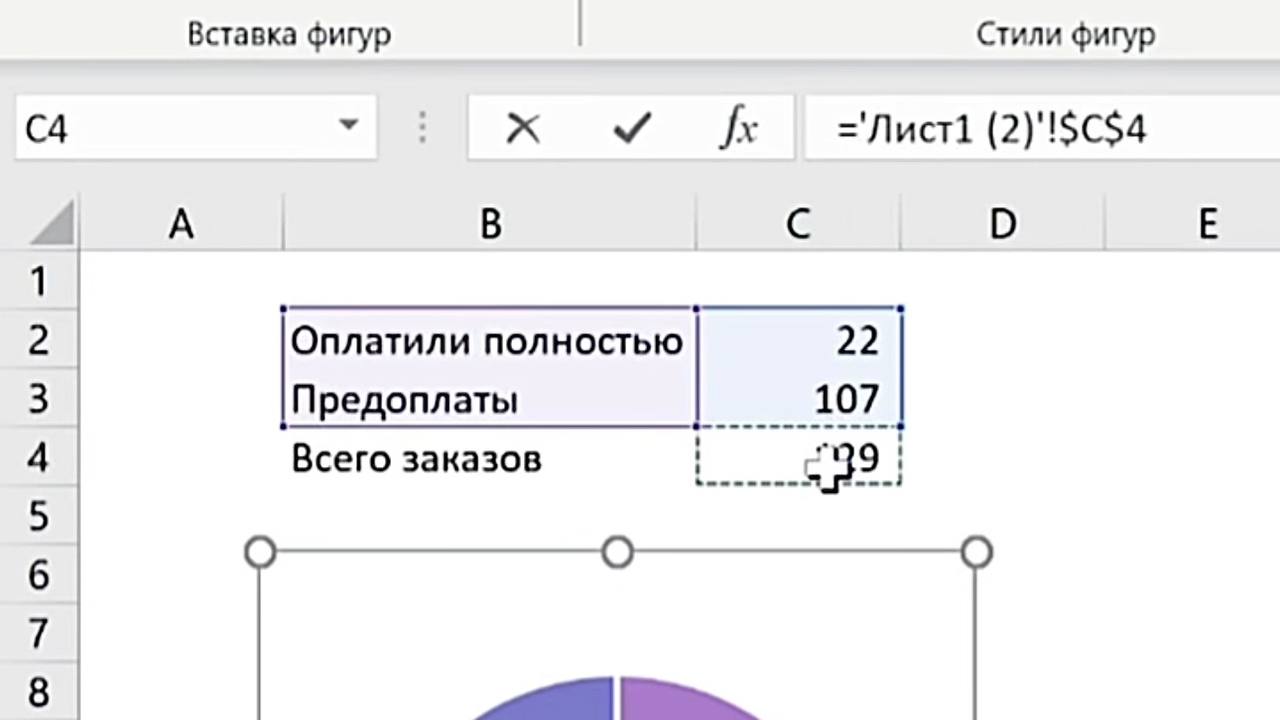Click cell 'Предоплаты'
This screenshot has width=1280, height=720.
pos(490,399)
